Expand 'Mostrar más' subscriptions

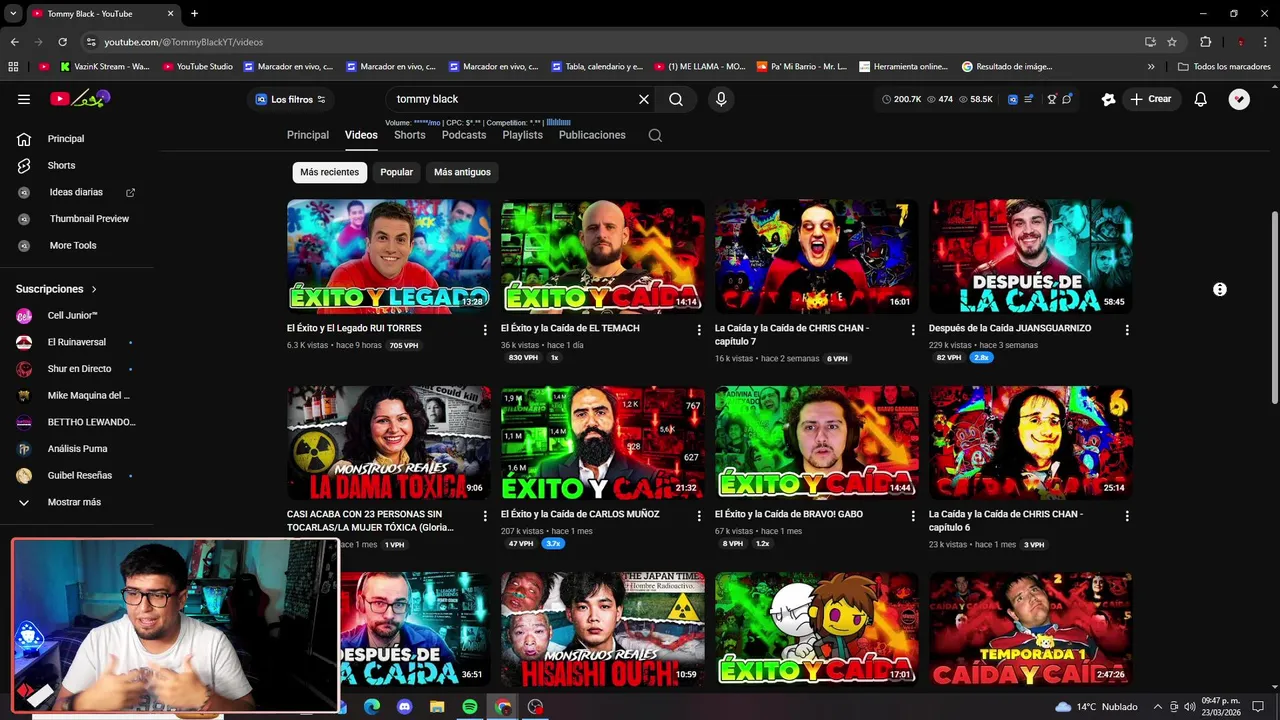74,502
